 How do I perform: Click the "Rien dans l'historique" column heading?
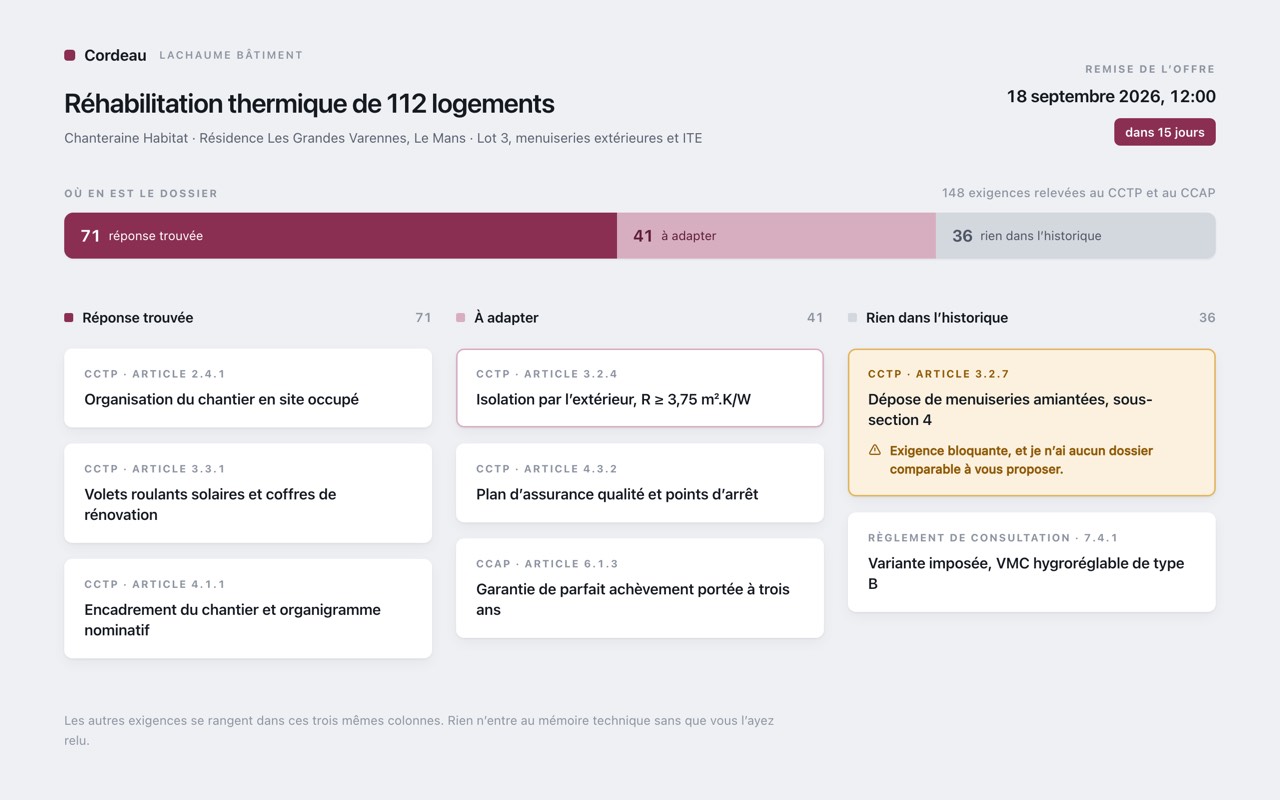point(937,318)
